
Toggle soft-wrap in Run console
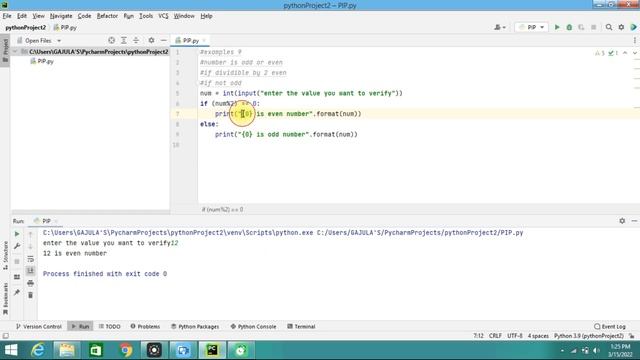pos(31,259)
